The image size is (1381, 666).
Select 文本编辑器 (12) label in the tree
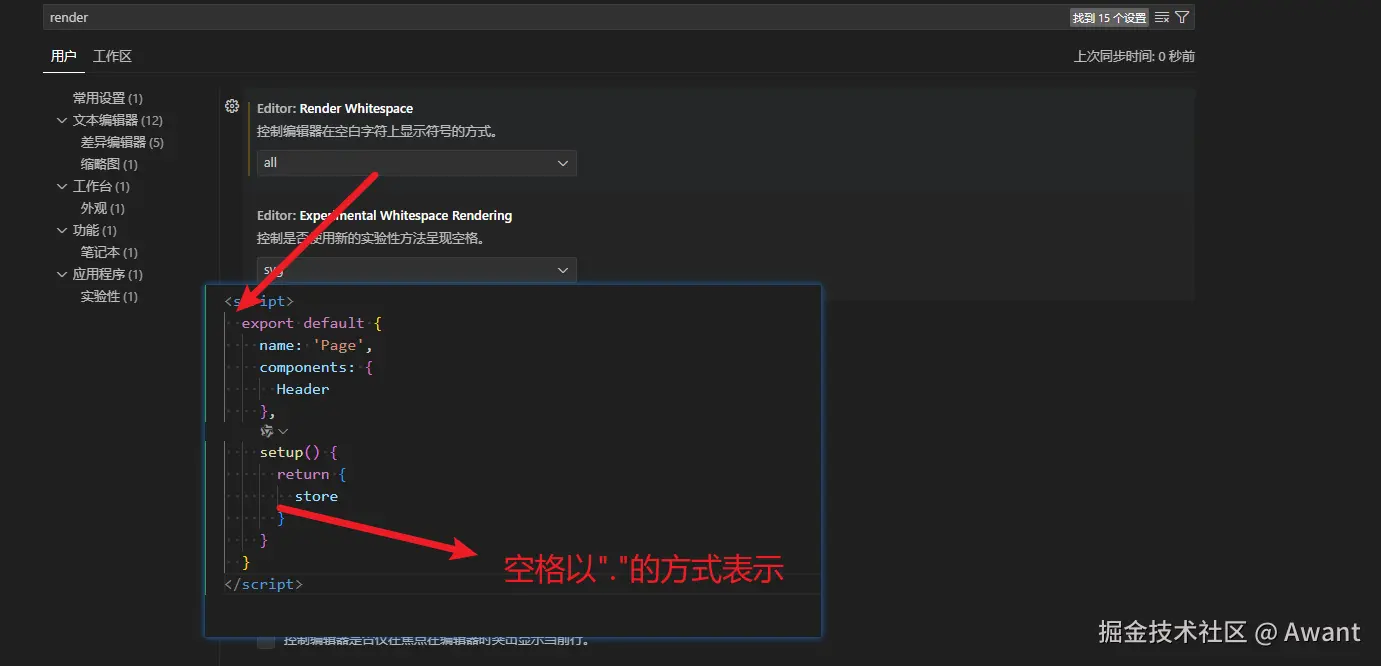point(117,120)
